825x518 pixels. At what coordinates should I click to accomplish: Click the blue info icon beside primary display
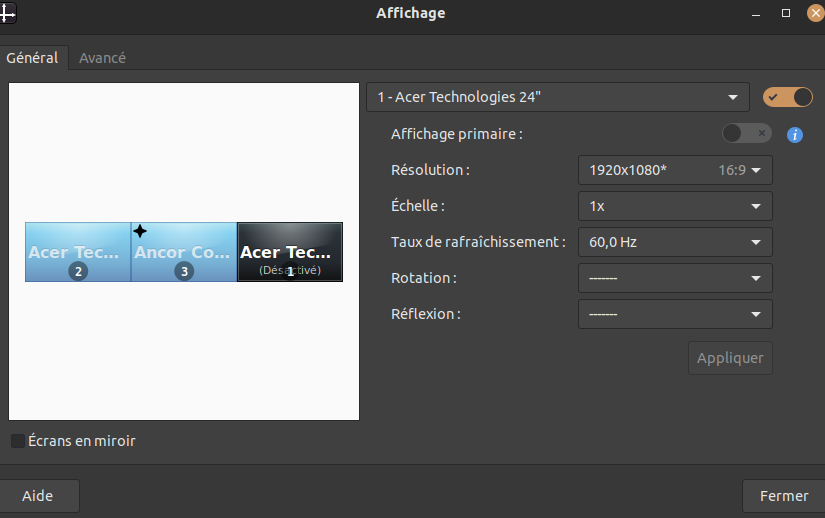tap(795, 134)
